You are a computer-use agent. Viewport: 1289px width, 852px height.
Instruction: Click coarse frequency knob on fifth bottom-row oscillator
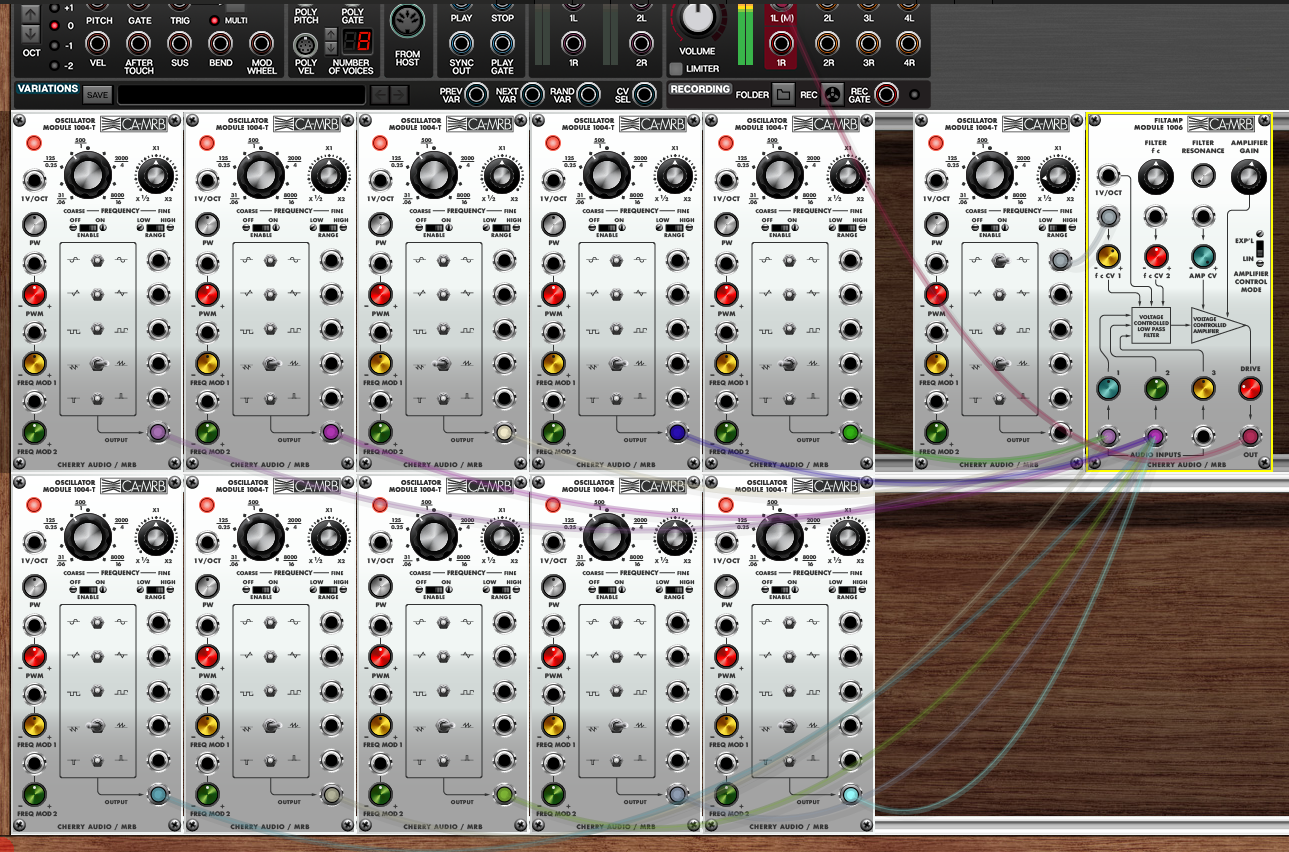(x=780, y=536)
